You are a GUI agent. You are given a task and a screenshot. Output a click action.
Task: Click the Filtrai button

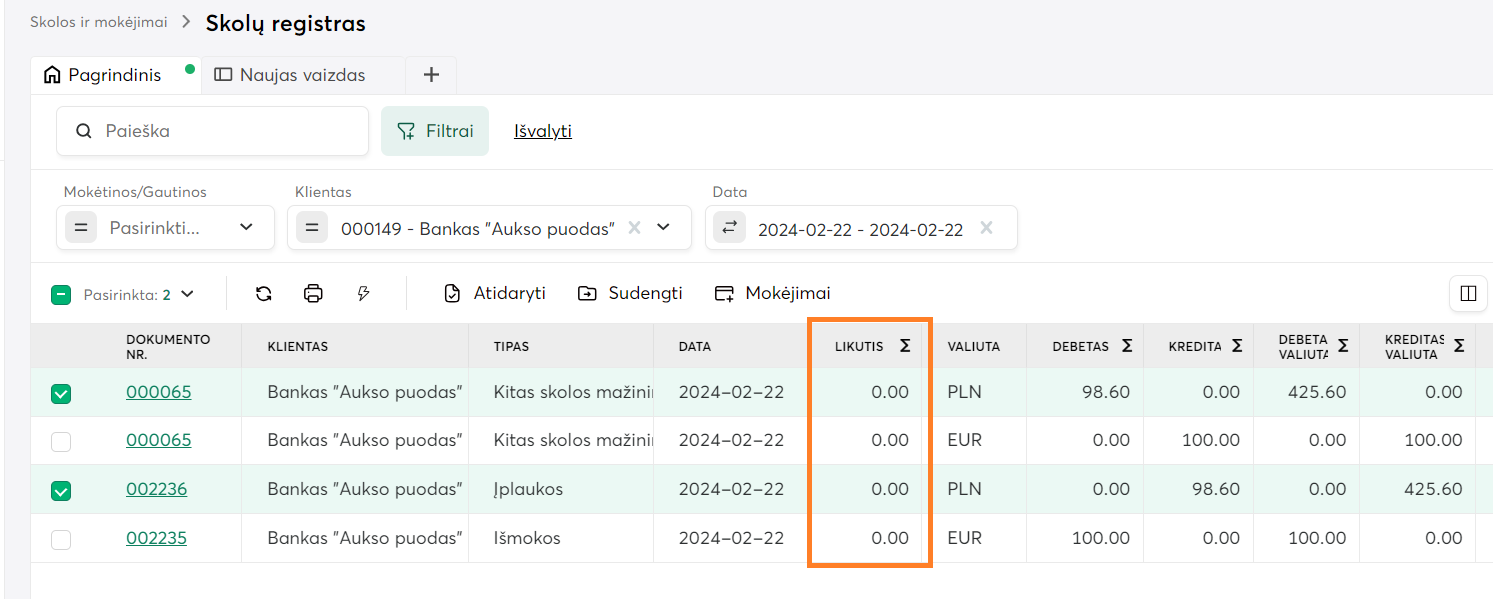(x=435, y=131)
